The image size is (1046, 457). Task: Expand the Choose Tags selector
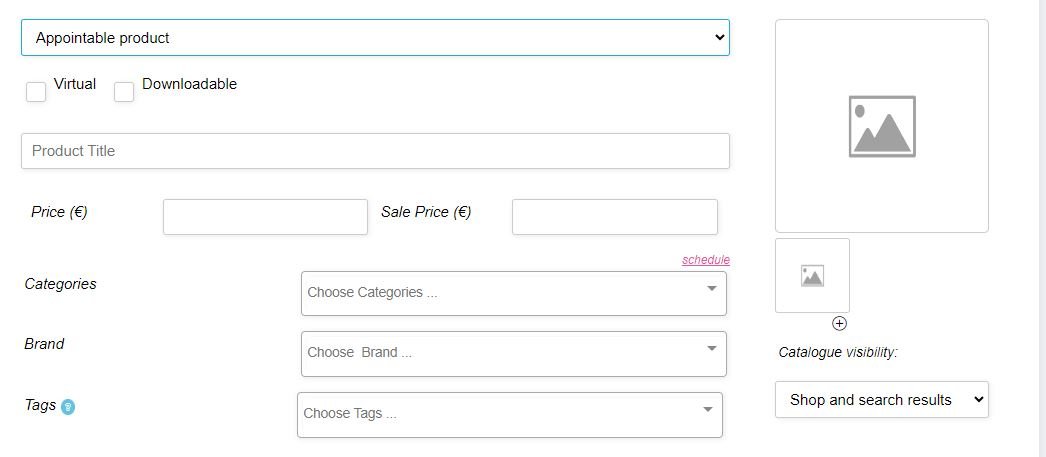pos(510,415)
